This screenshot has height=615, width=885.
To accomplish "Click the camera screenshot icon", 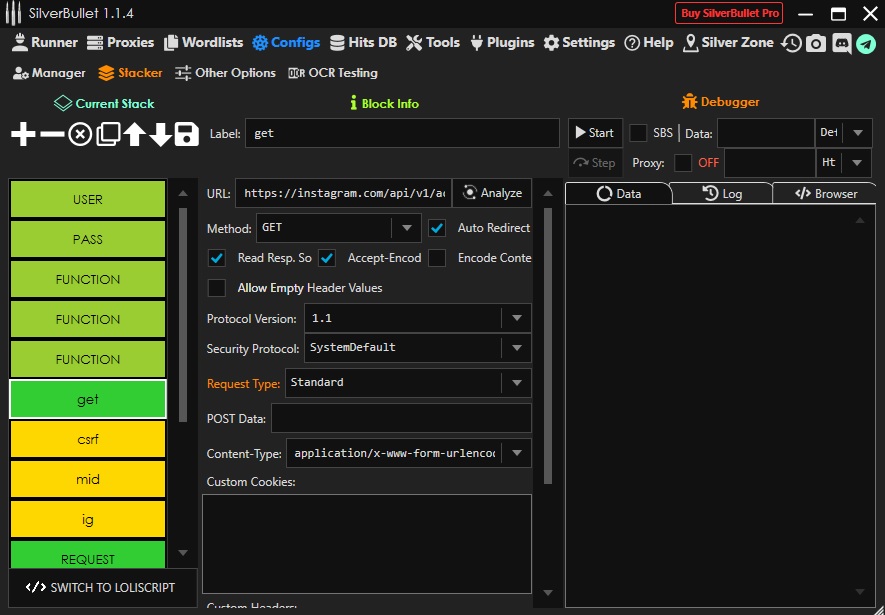I will pyautogui.click(x=816, y=43).
